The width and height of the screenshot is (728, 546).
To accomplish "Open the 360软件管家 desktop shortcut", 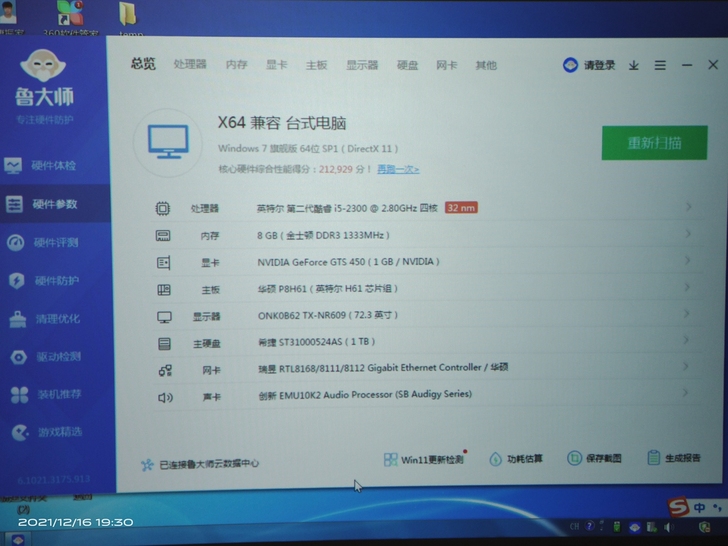I will click(71, 18).
